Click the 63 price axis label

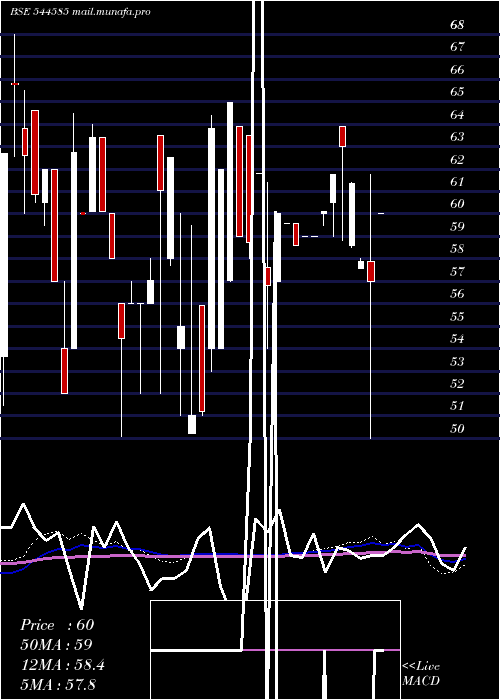click(x=457, y=137)
